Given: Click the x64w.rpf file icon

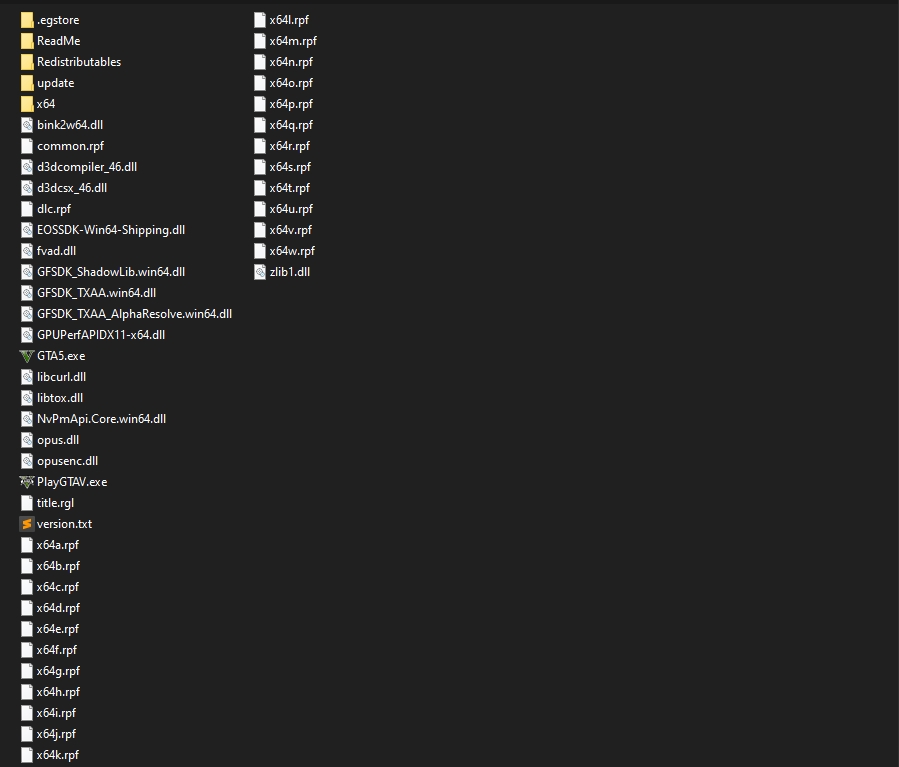Looking at the screenshot, I should coord(260,251).
